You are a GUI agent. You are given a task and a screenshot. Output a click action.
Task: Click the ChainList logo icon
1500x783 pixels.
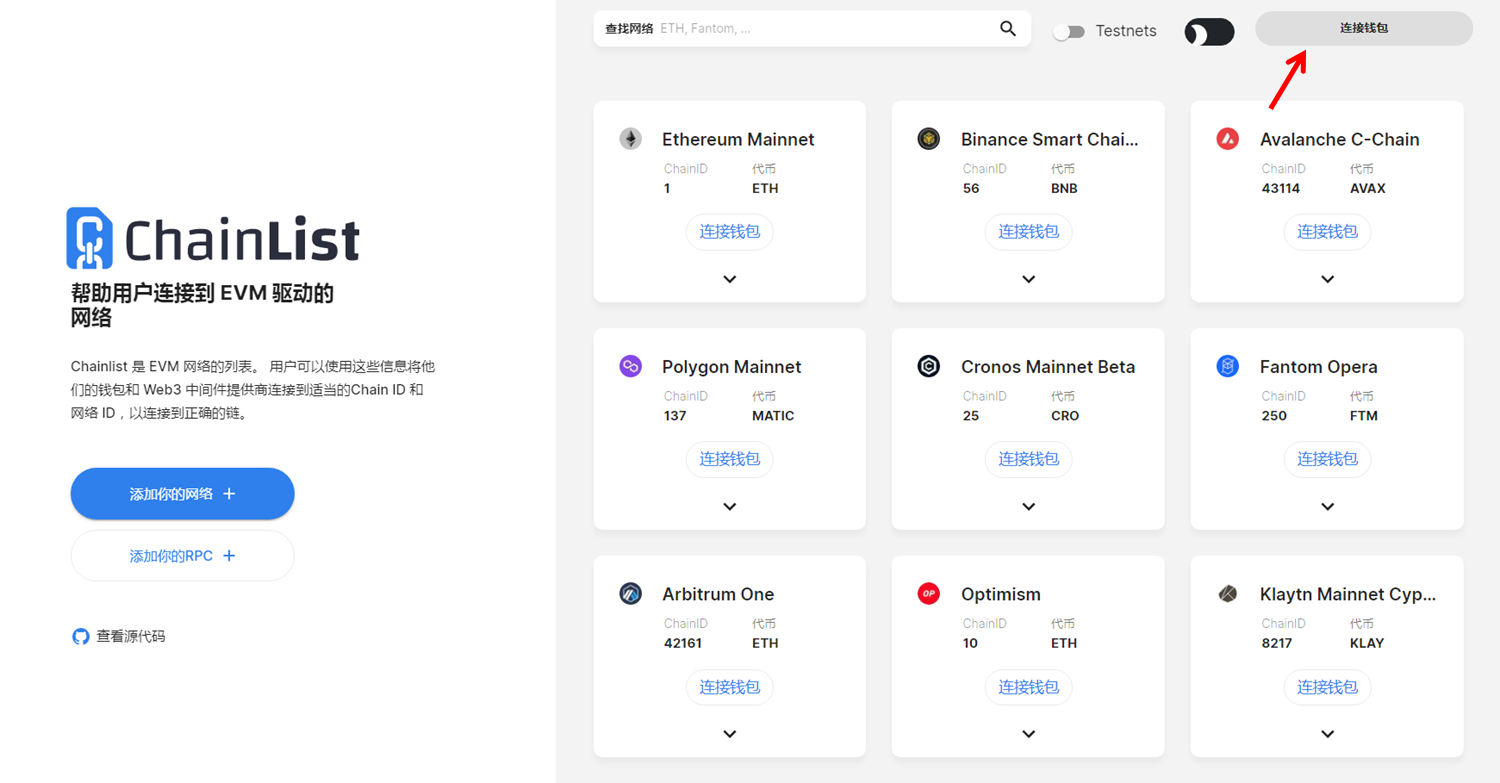89,238
